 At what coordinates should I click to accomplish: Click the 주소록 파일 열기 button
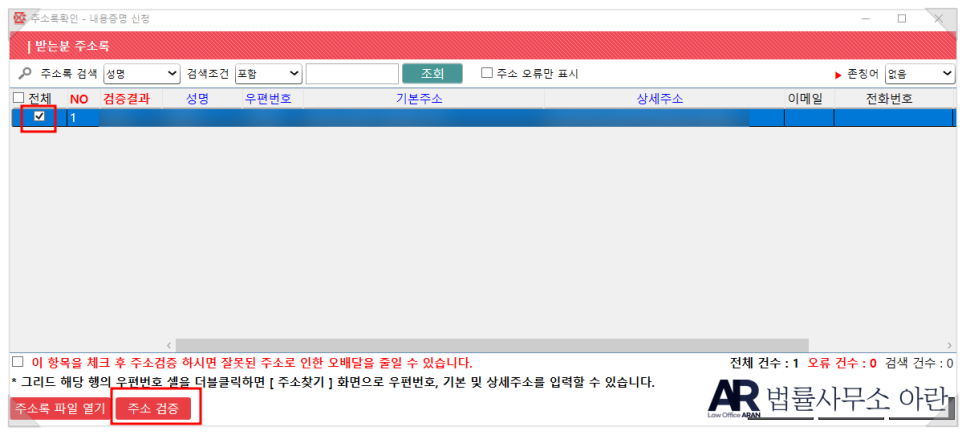[60, 409]
